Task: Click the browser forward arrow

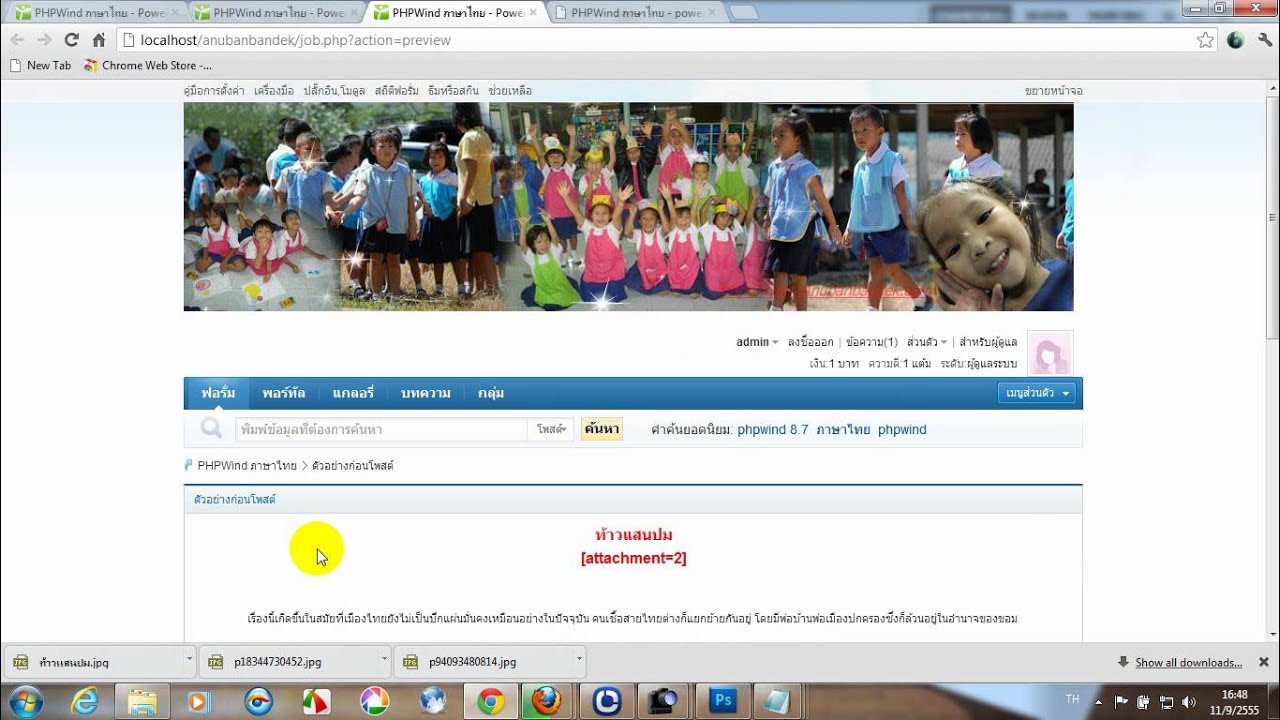Action: 44,40
